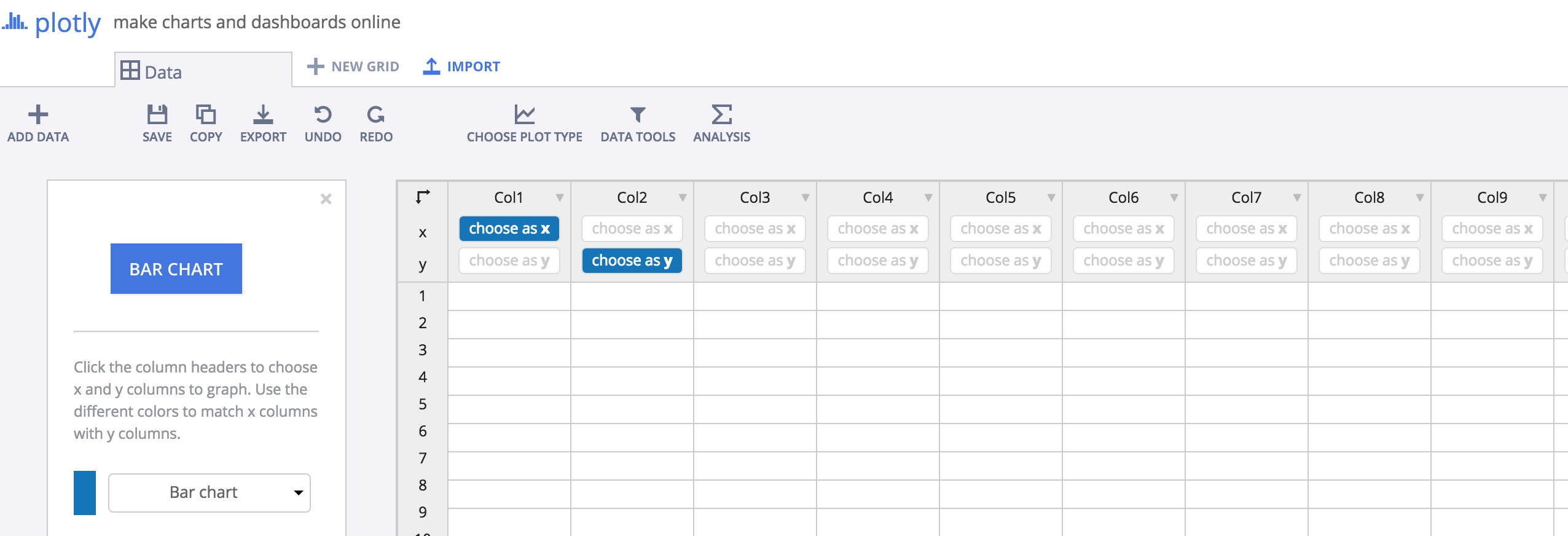Click the blue BAR CHART button
1568x536 pixels.
176,269
